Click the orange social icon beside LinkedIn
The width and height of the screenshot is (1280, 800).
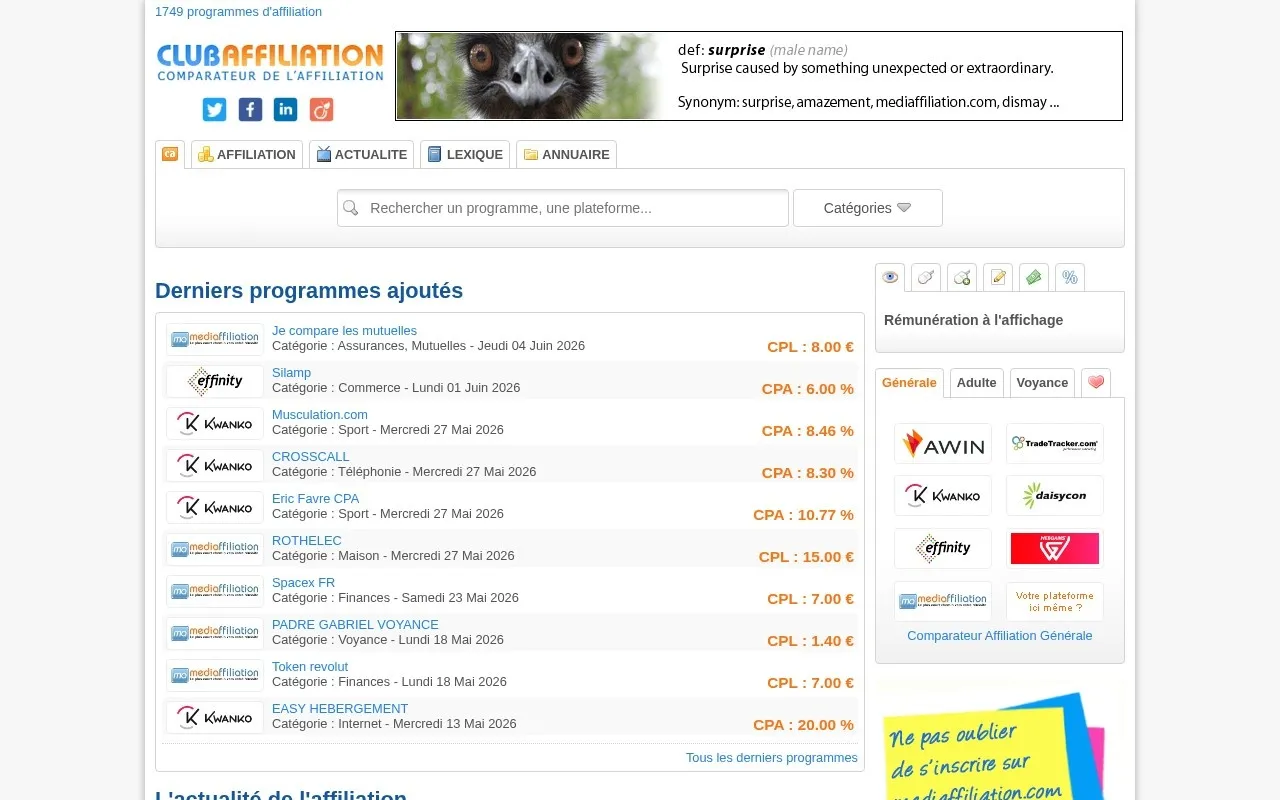[x=321, y=109]
